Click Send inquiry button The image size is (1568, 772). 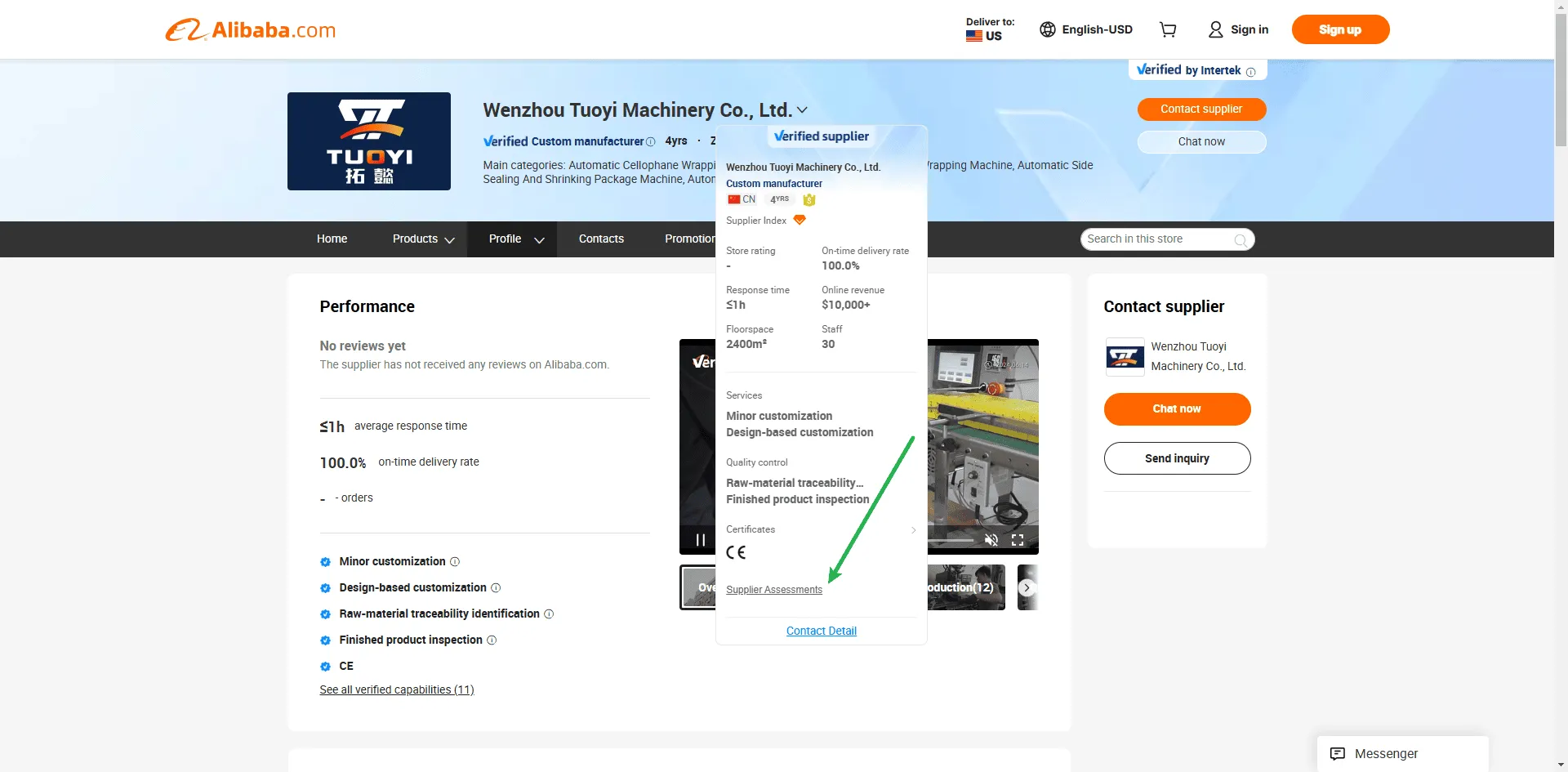point(1177,458)
